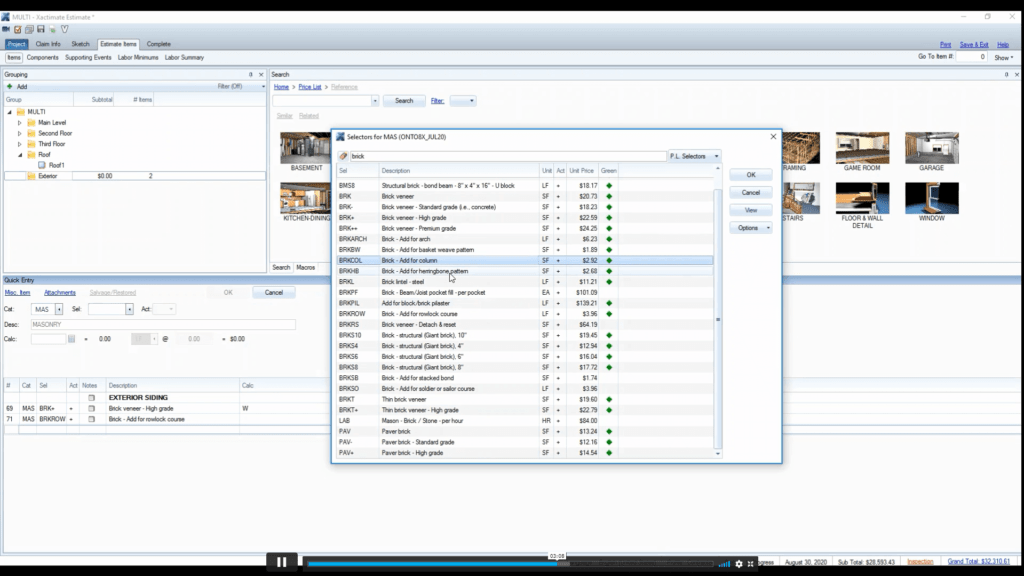The image size is (1024, 576).
Task: Click the MULTI folder icon in tree
Action: [x=21, y=112]
